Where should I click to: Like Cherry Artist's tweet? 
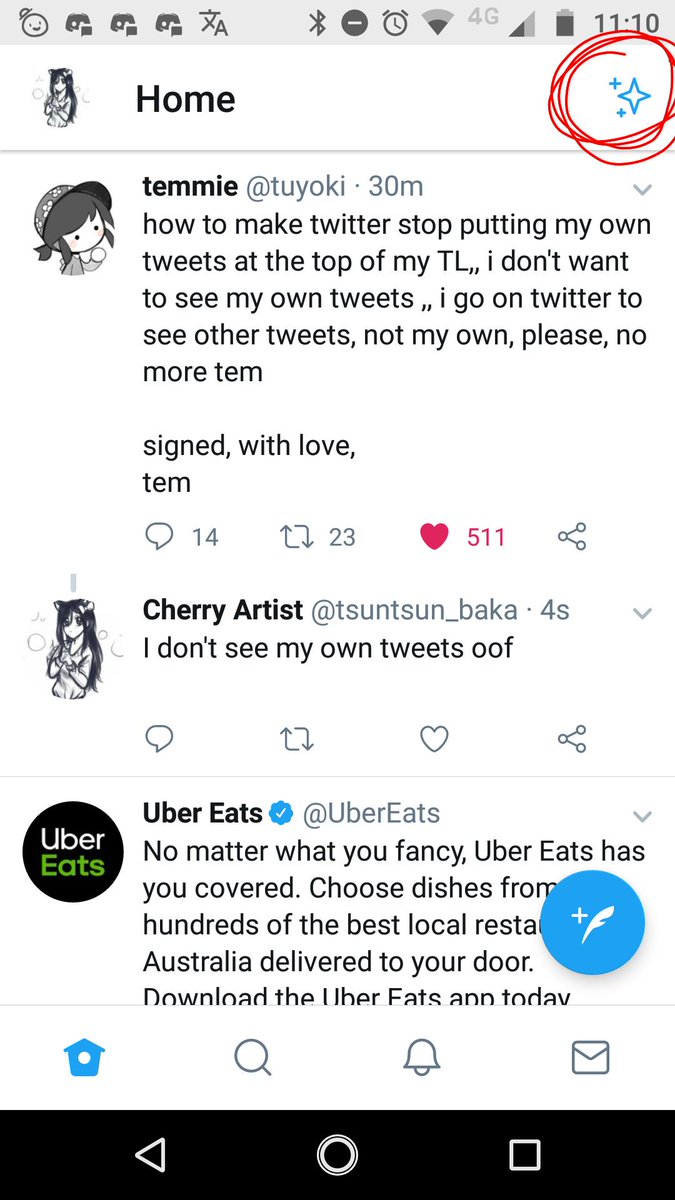tap(434, 739)
